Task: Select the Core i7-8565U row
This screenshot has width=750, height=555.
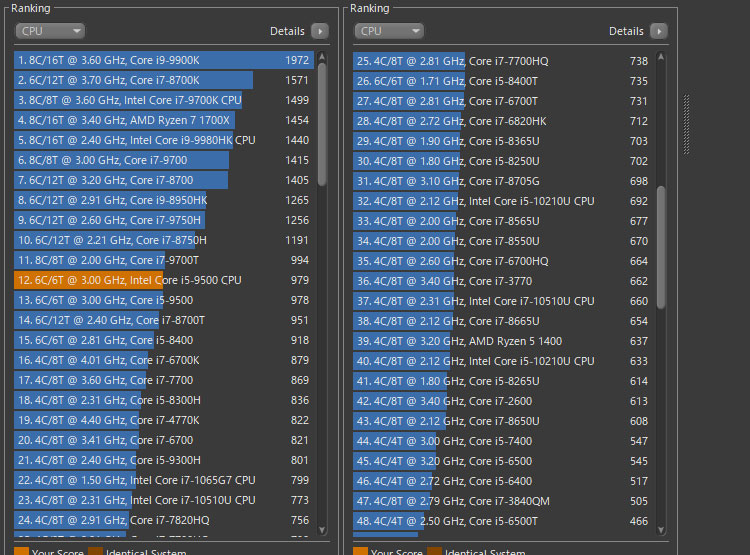Action: pyautogui.click(x=503, y=222)
